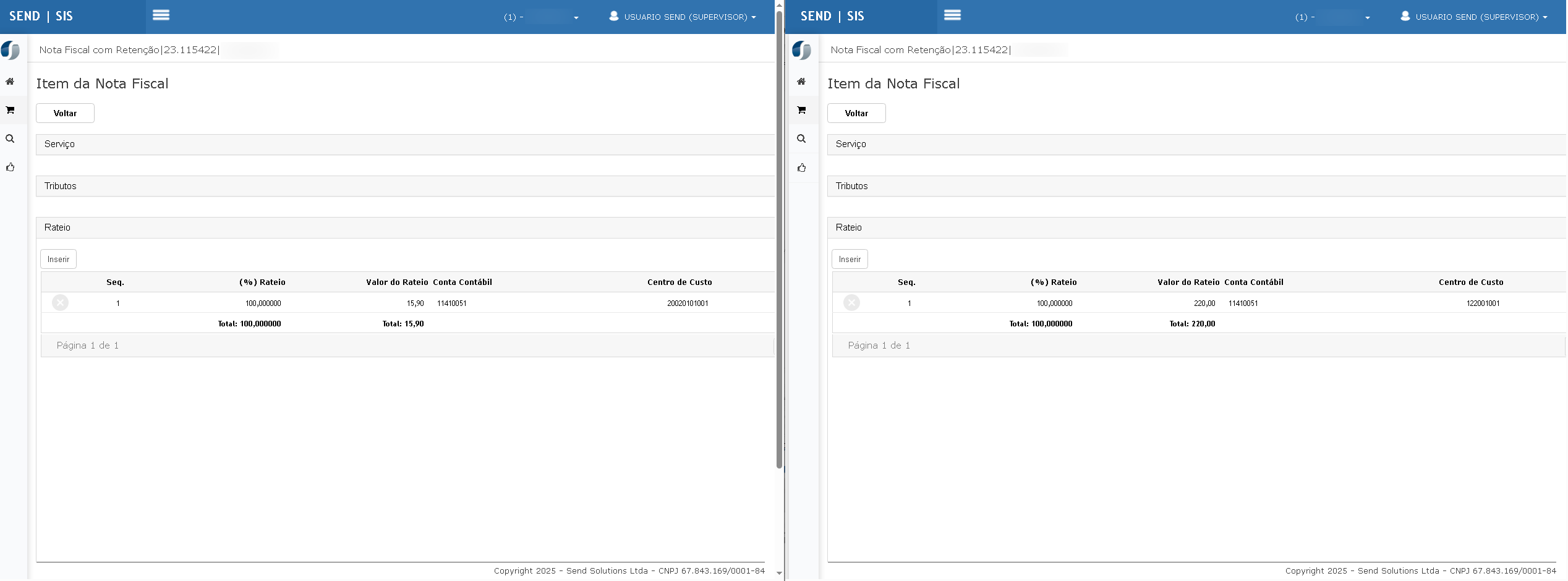The width and height of the screenshot is (1568, 581).
Task: Click Nota Fiscal com Retenção breadcrumb left window
Action: pyautogui.click(x=99, y=50)
